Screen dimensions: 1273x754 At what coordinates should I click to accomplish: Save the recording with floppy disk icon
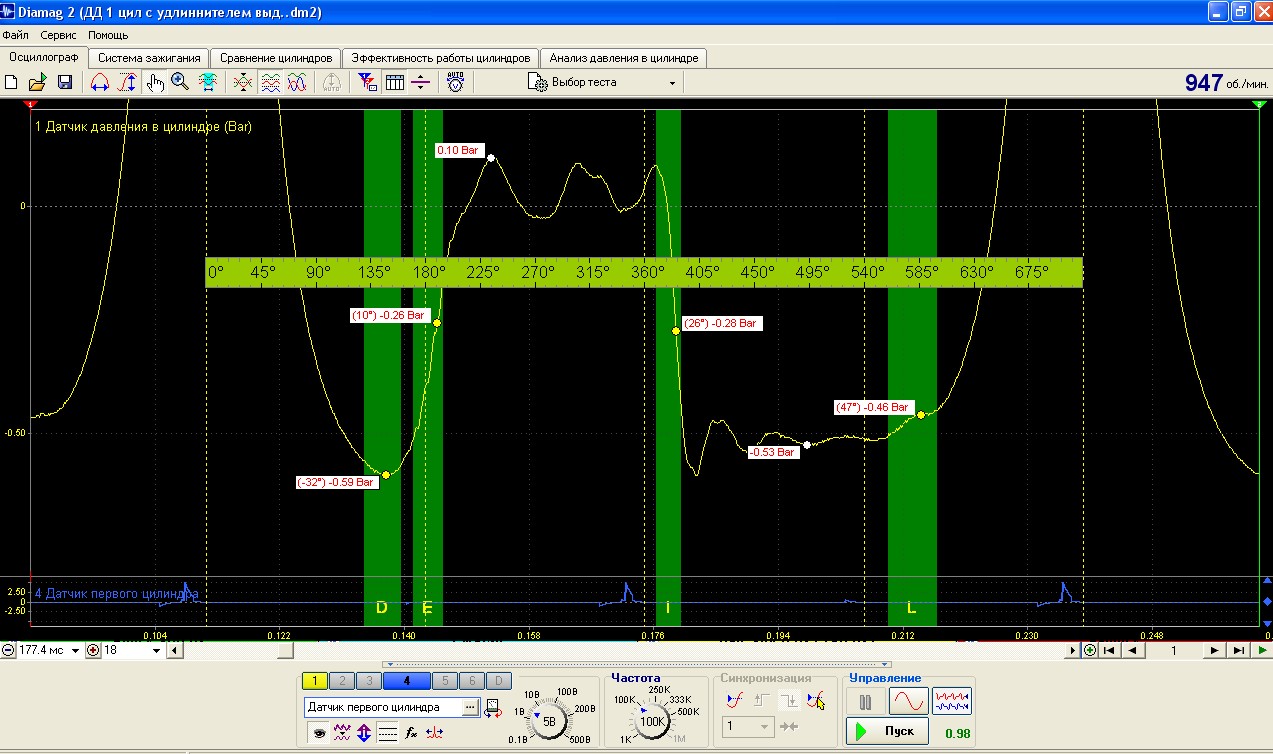coord(64,83)
